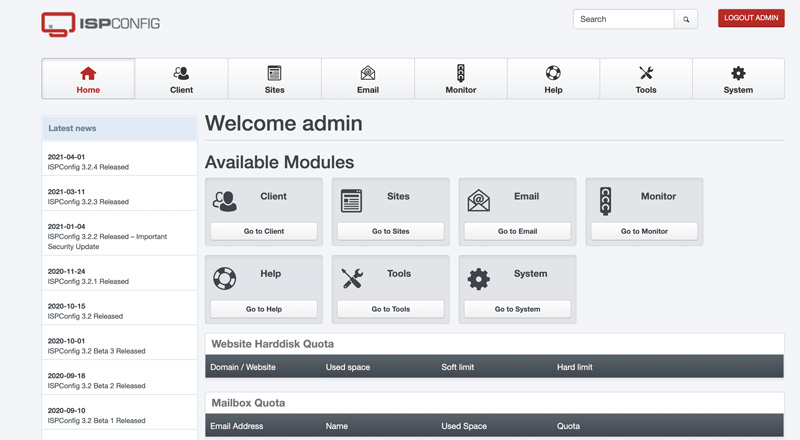Click the Tools module card wrench icon

352,279
